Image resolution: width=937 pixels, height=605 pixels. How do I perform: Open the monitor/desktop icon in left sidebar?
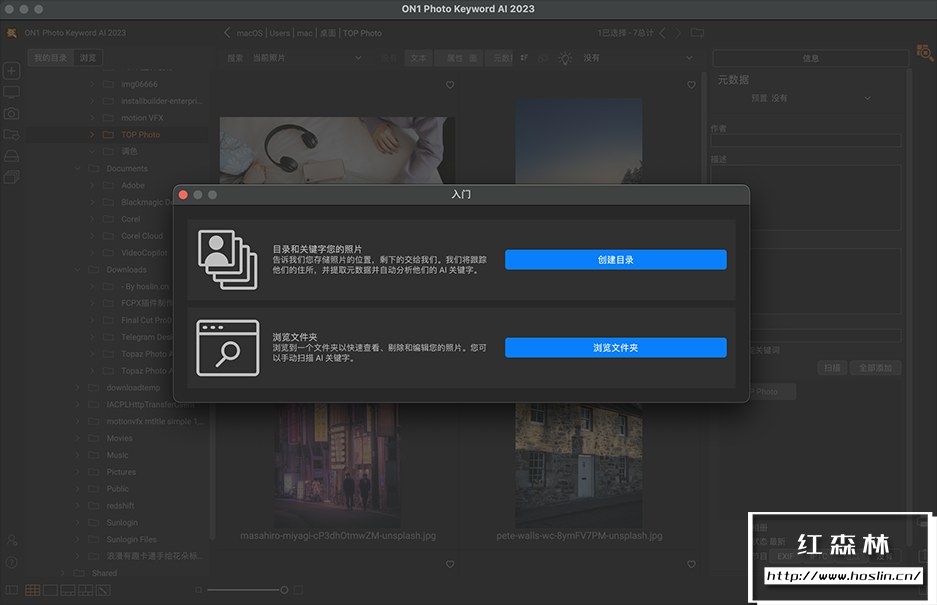coord(11,92)
